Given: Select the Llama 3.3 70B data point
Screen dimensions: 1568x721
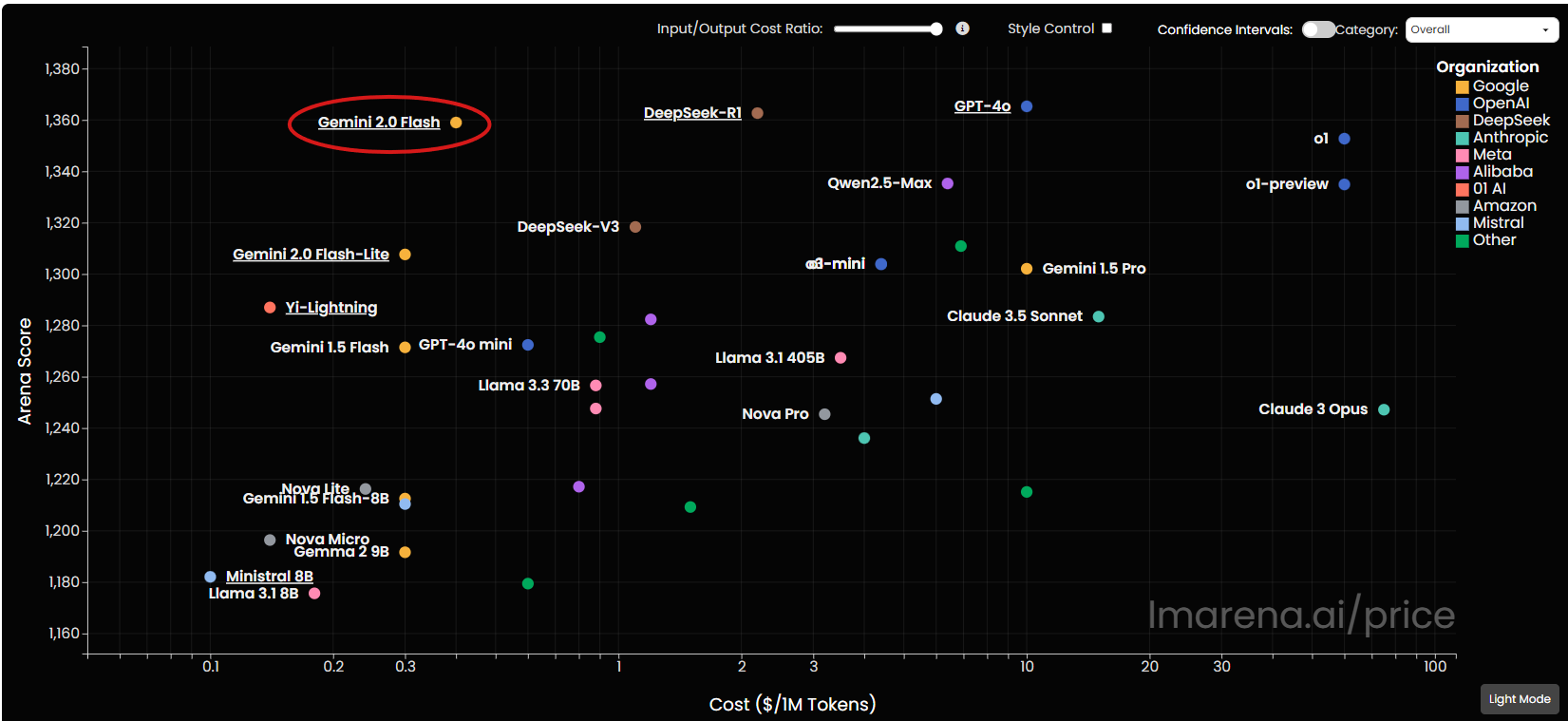Looking at the screenshot, I should pos(595,386).
